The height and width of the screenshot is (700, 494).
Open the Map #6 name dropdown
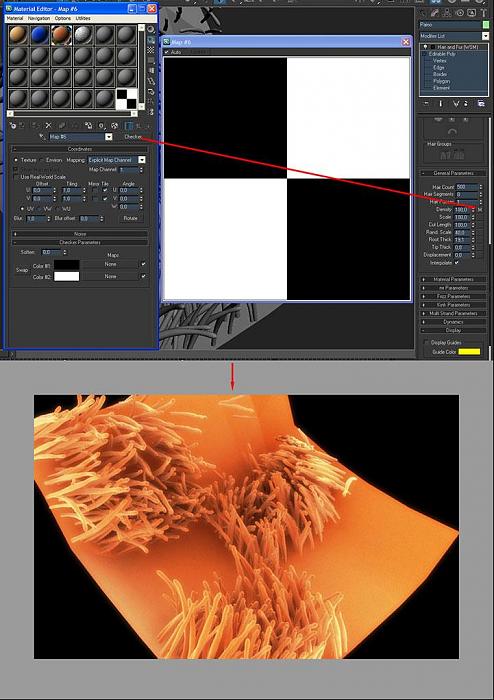(108, 137)
